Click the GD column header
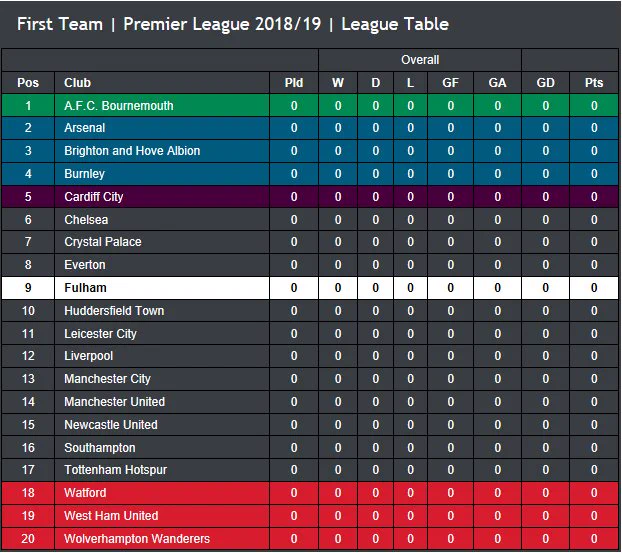This screenshot has height=553, width=622. [545, 83]
